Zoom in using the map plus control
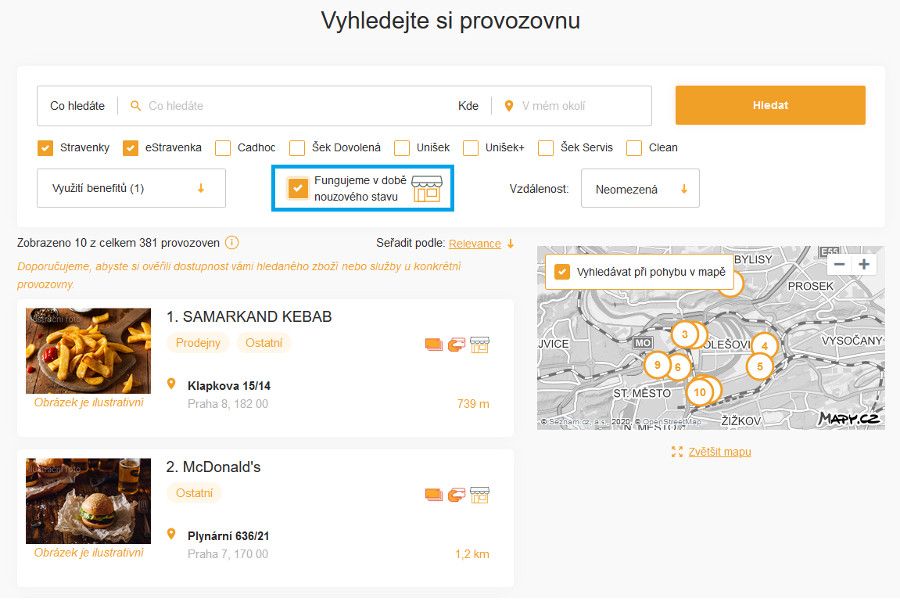 click(x=864, y=264)
